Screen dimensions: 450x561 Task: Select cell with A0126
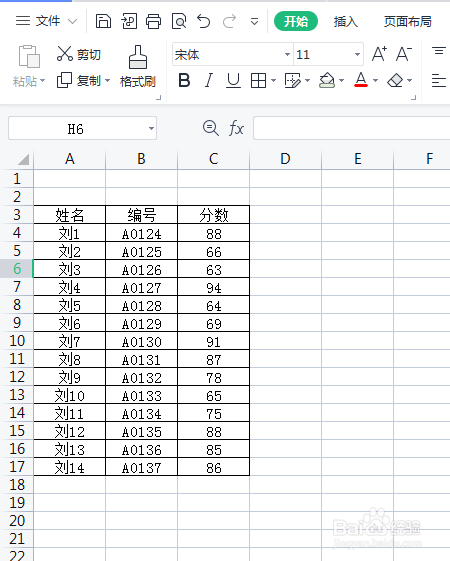142,269
